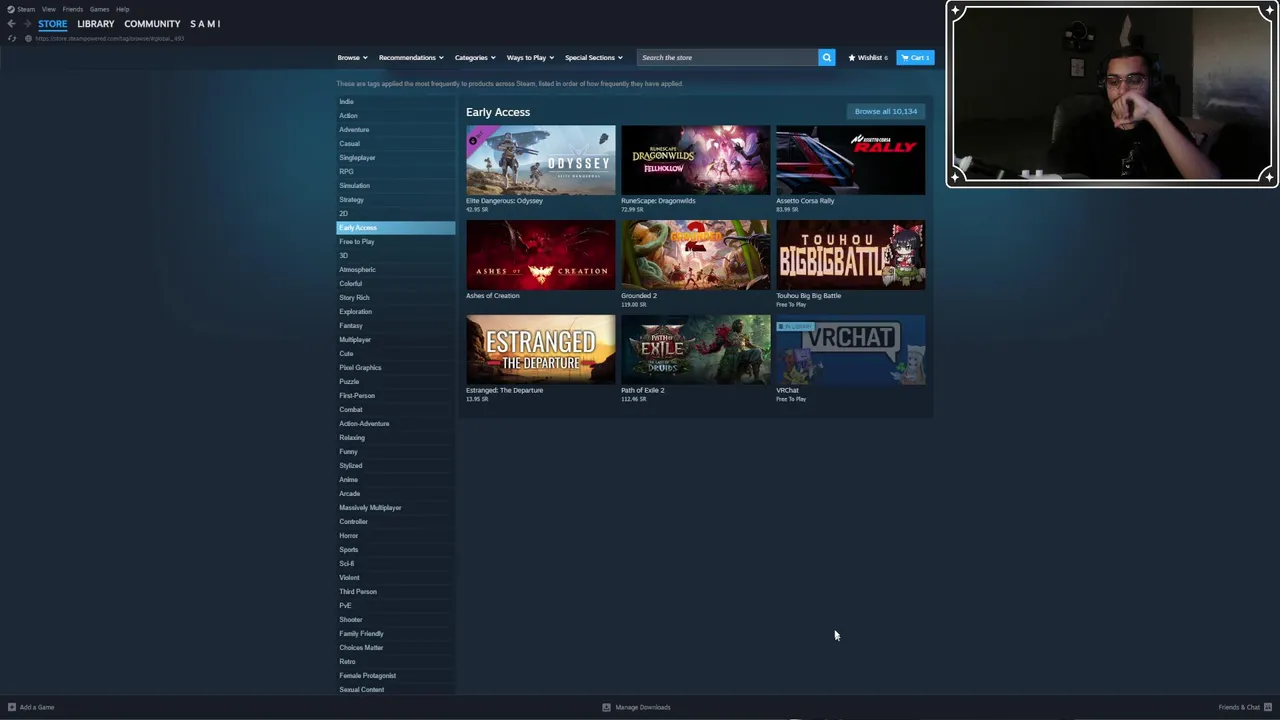
Task: Open the Grounded 2 game thumbnail
Action: point(695,255)
